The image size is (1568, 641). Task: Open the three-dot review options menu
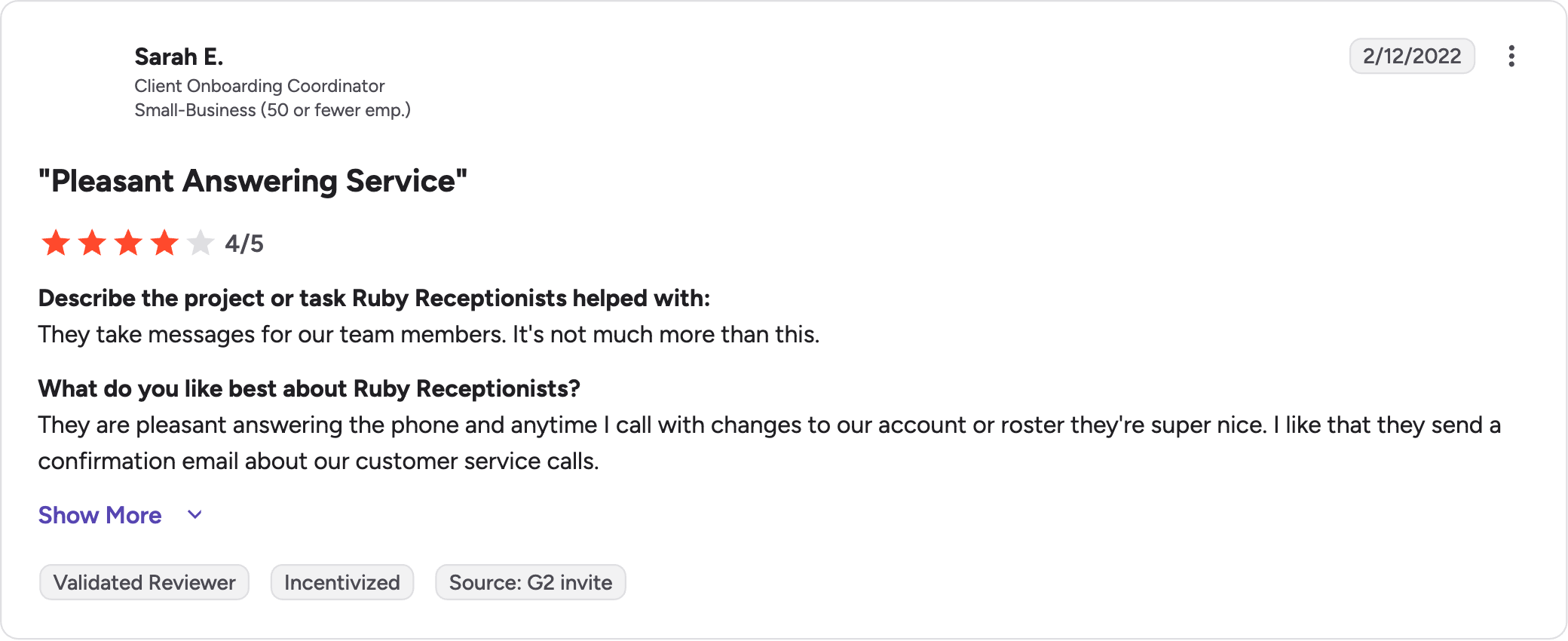(x=1511, y=57)
